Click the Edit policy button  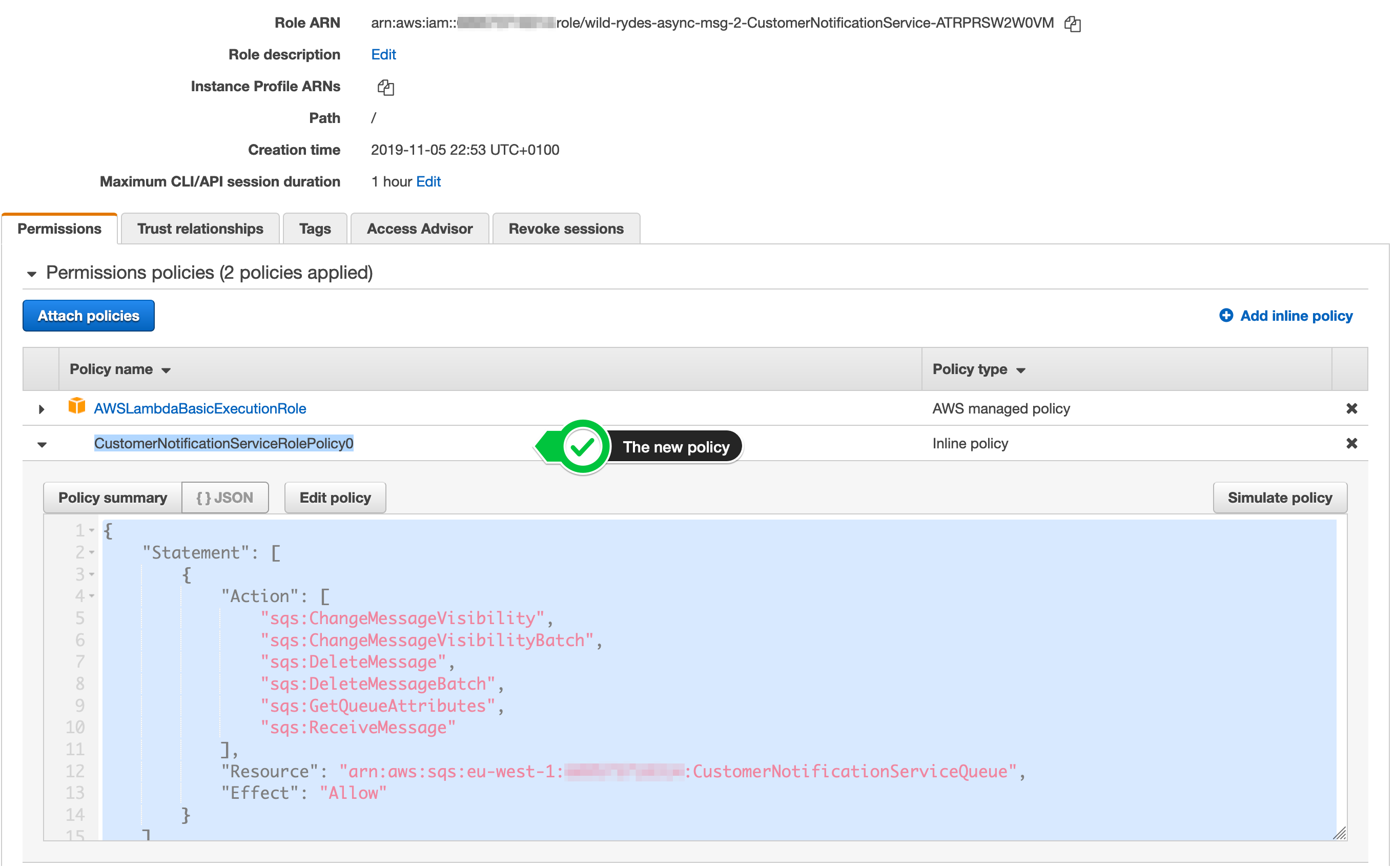[336, 498]
